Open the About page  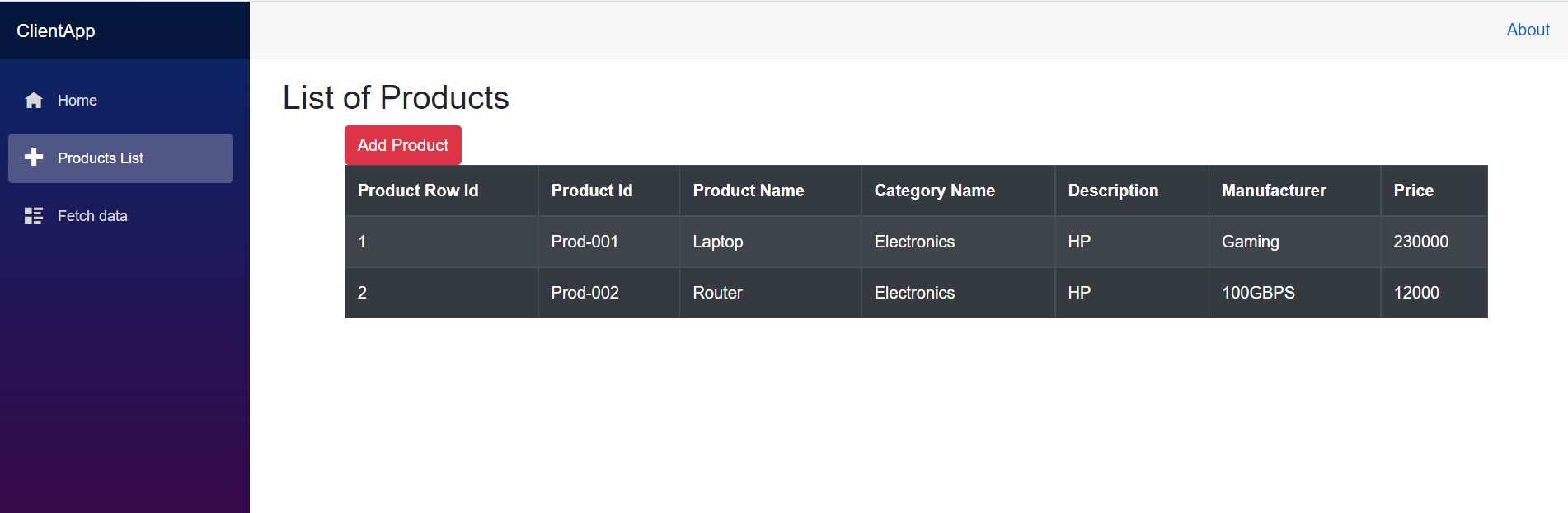[1528, 30]
